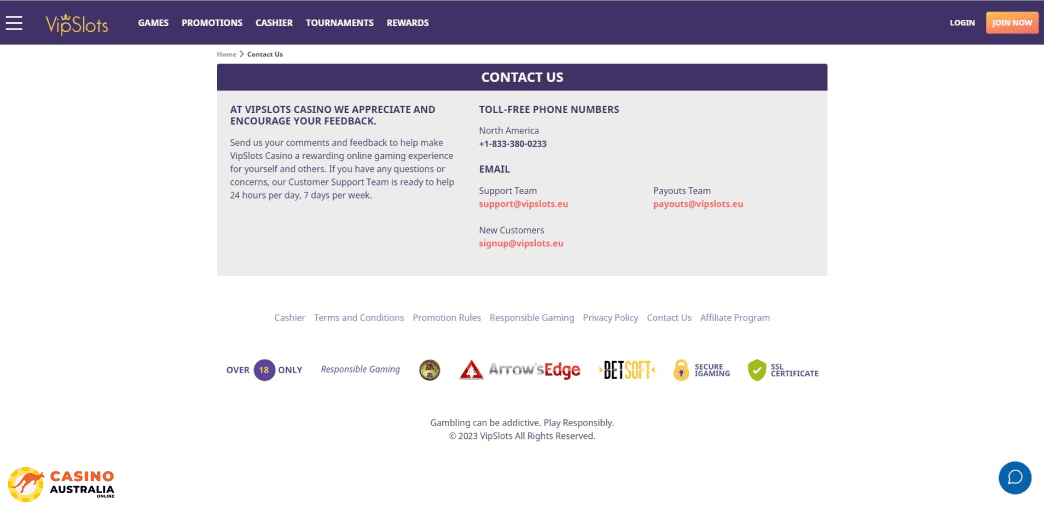Viewport: 1044px width, 508px height.
Task: Open Responsible Gaming footer link
Action: (x=532, y=318)
